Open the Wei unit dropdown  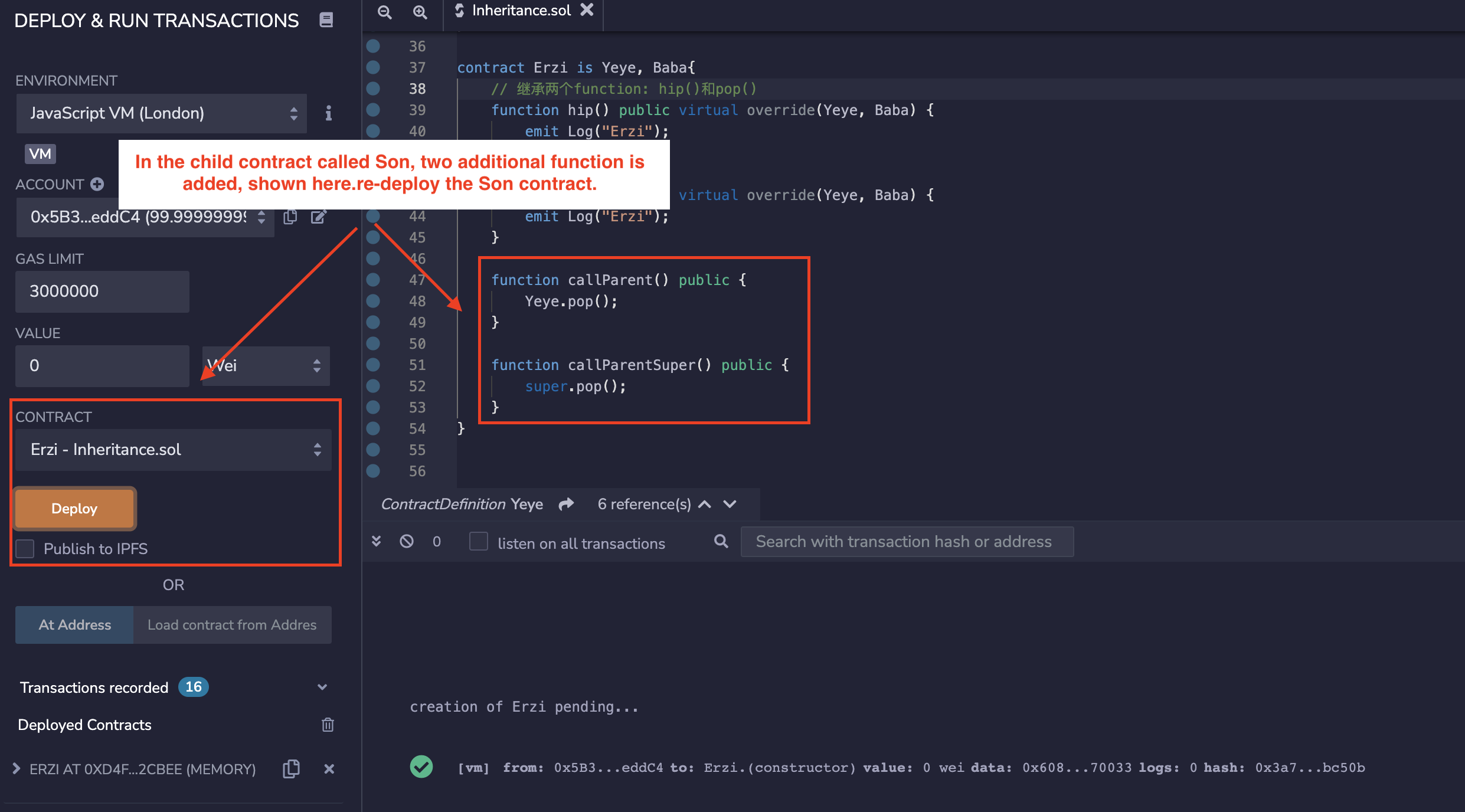click(x=266, y=366)
